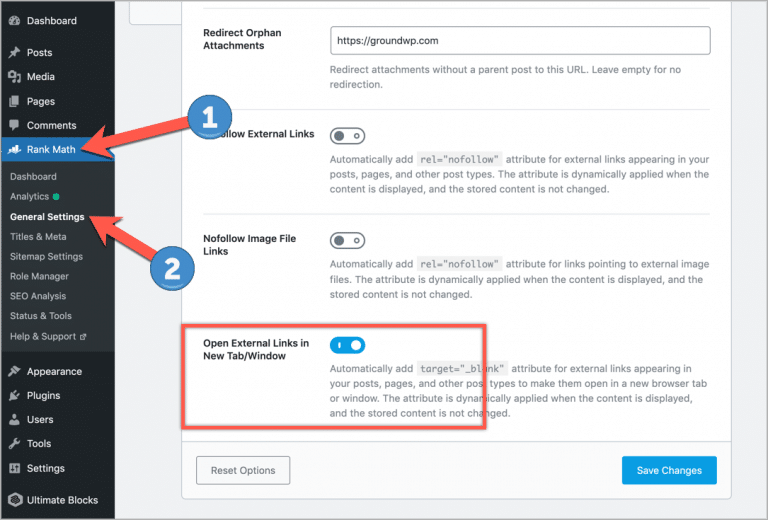Open Role Manager submenu

pos(39,276)
